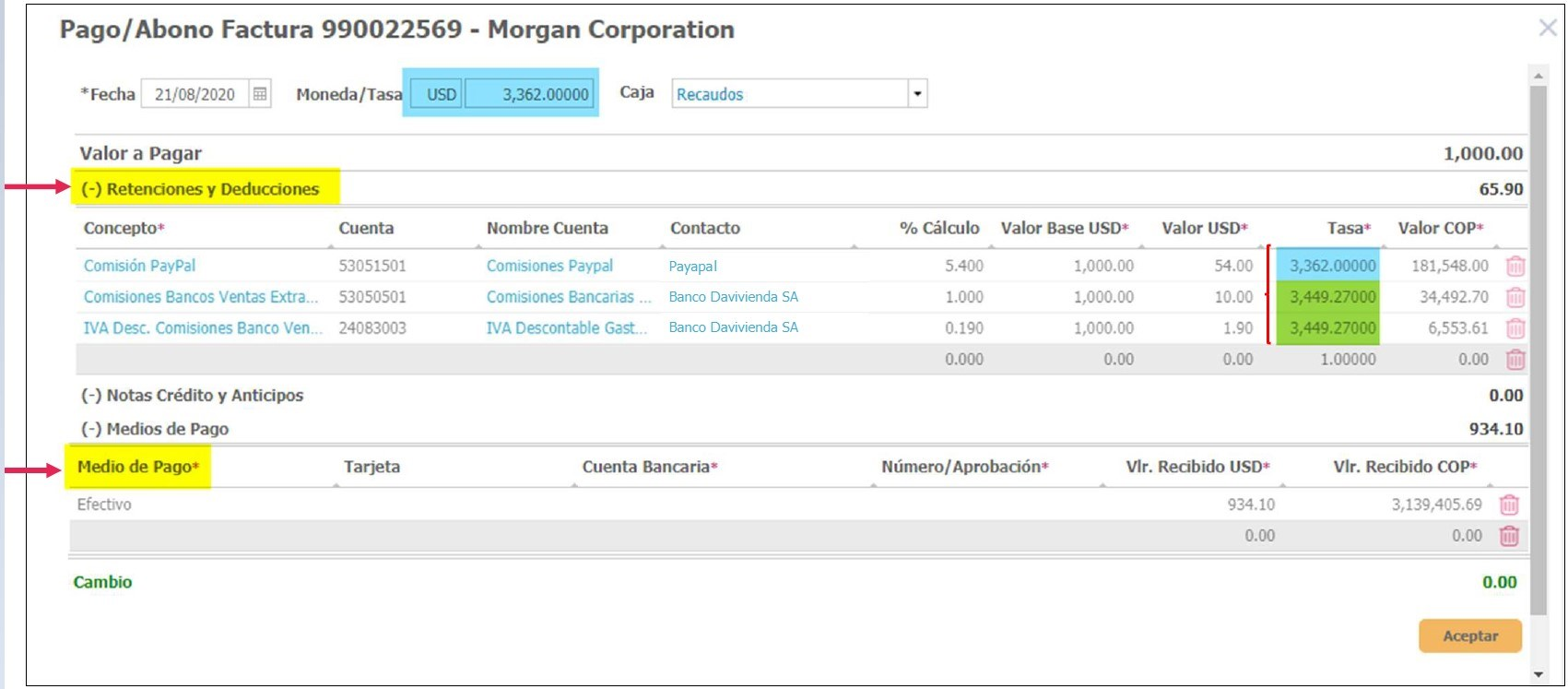
Task: Open the Comisiones Paypal account link
Action: click(x=549, y=266)
